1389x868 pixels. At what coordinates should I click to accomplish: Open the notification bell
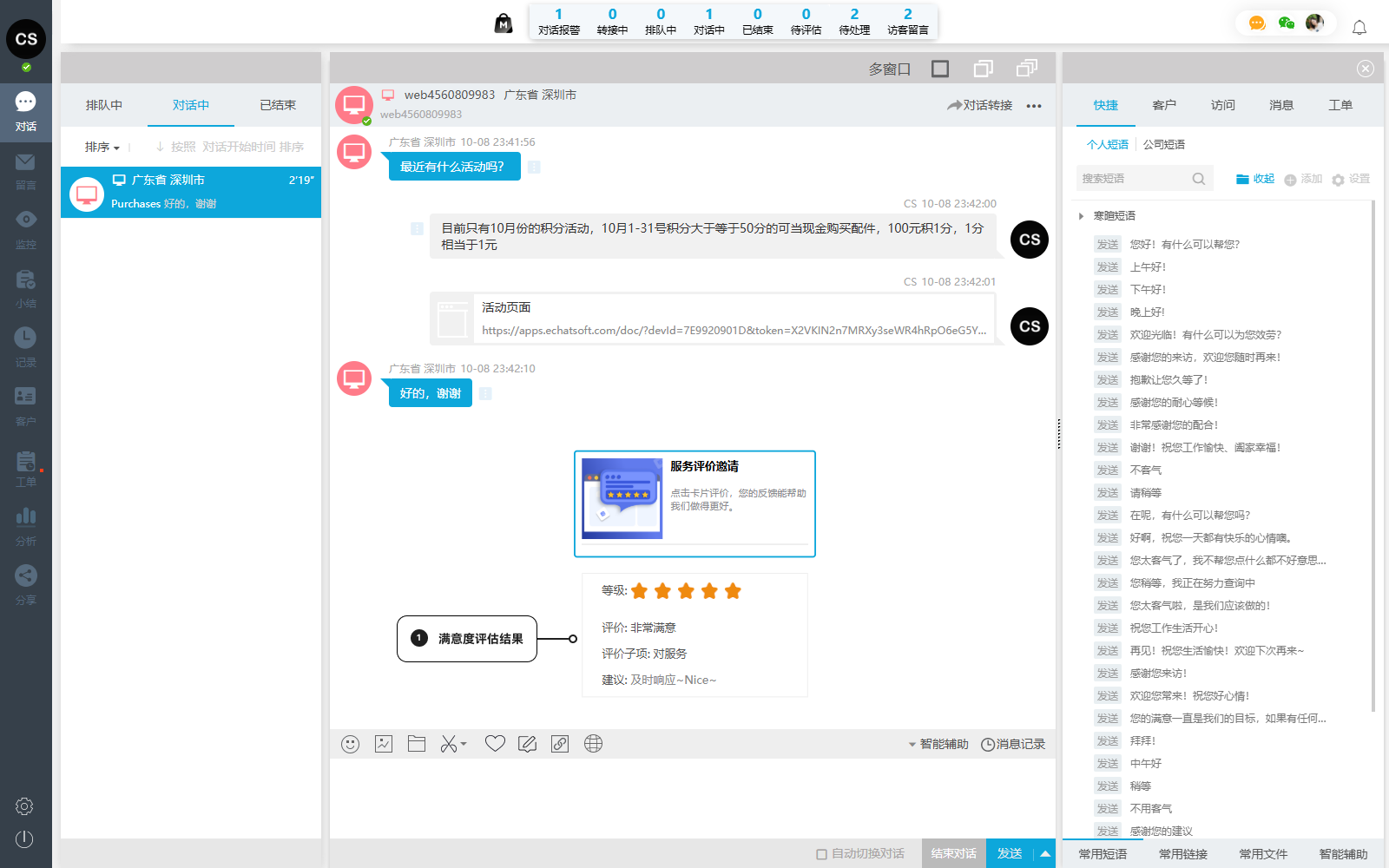coord(1359,28)
